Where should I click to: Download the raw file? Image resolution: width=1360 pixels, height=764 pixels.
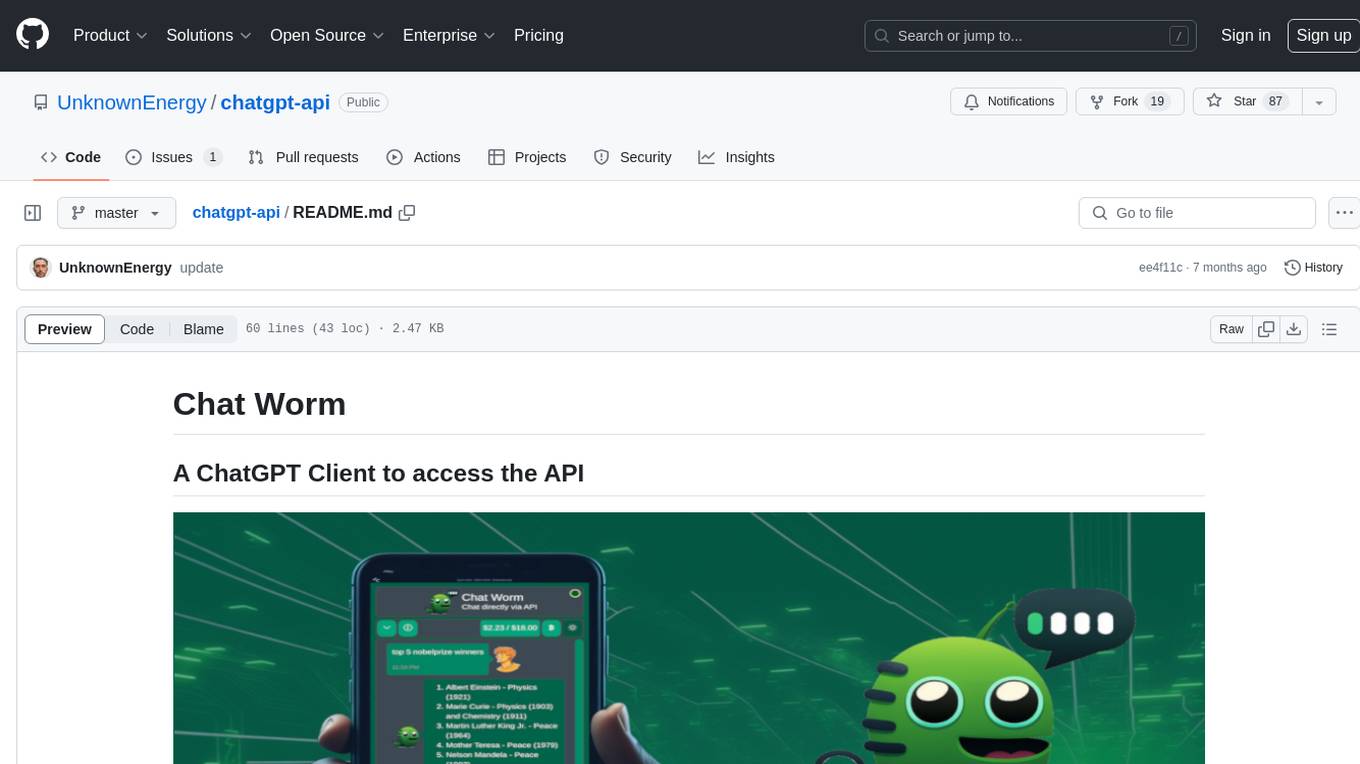coord(1294,329)
